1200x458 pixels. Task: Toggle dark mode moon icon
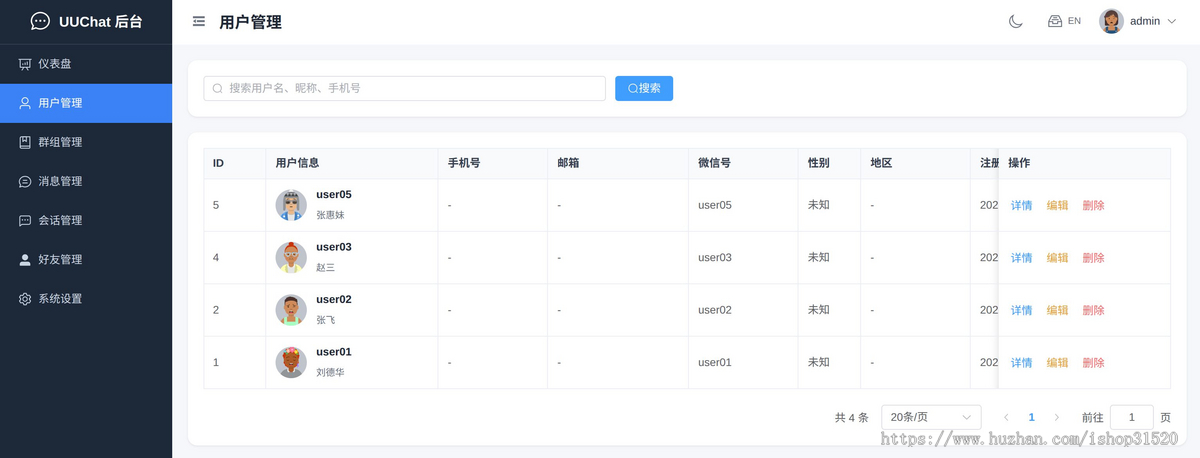click(1016, 21)
